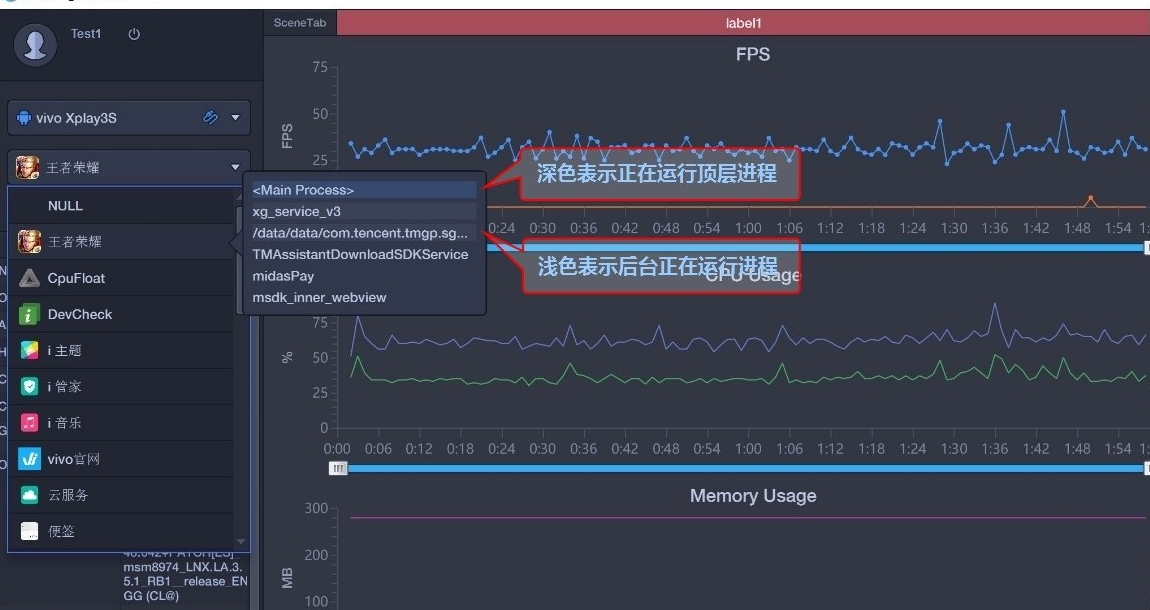Screen dimensions: 1150x610
Task: Click the link icon in the device selector
Action: click(210, 117)
